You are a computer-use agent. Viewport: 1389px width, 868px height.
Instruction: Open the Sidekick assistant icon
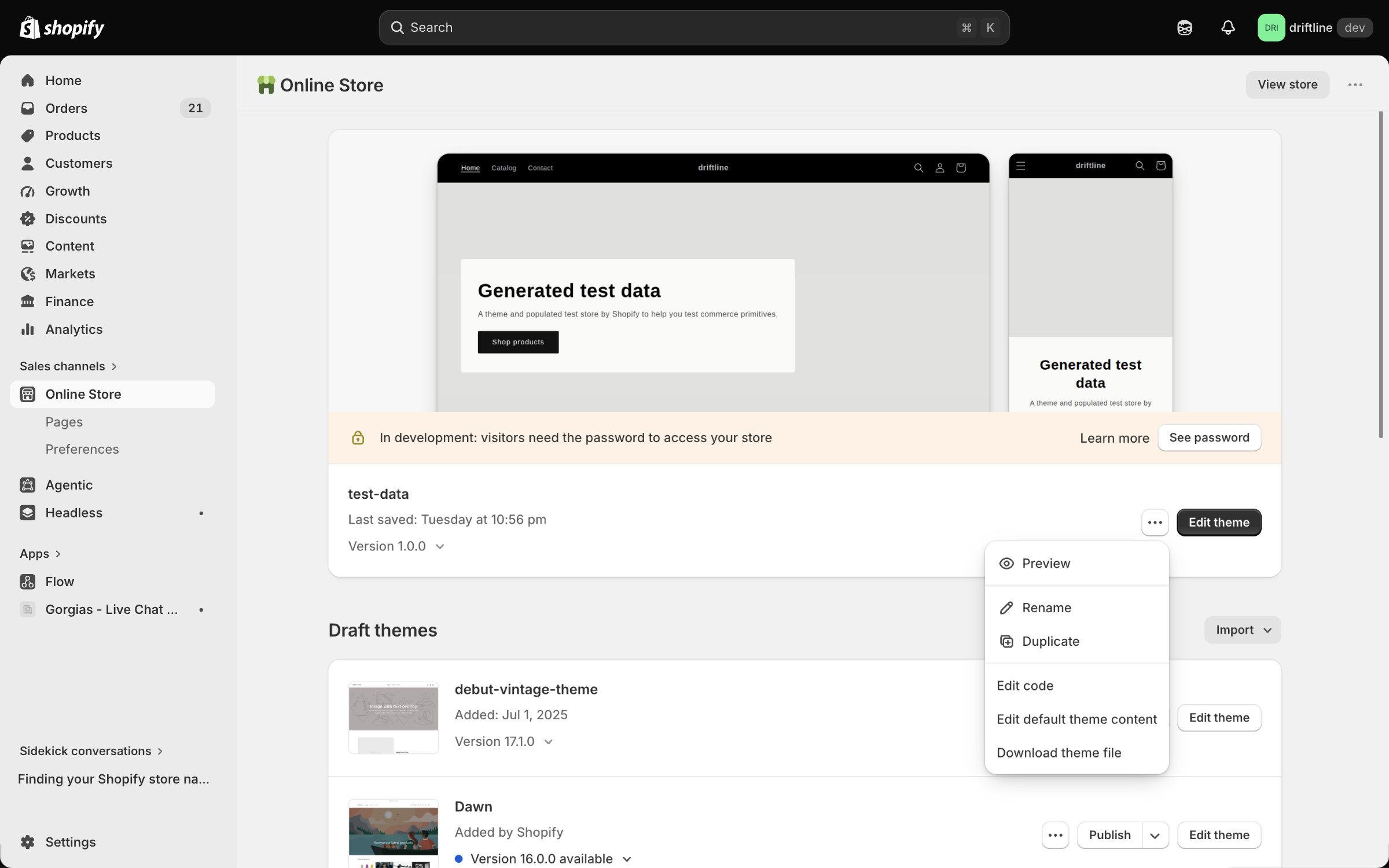(x=1184, y=27)
